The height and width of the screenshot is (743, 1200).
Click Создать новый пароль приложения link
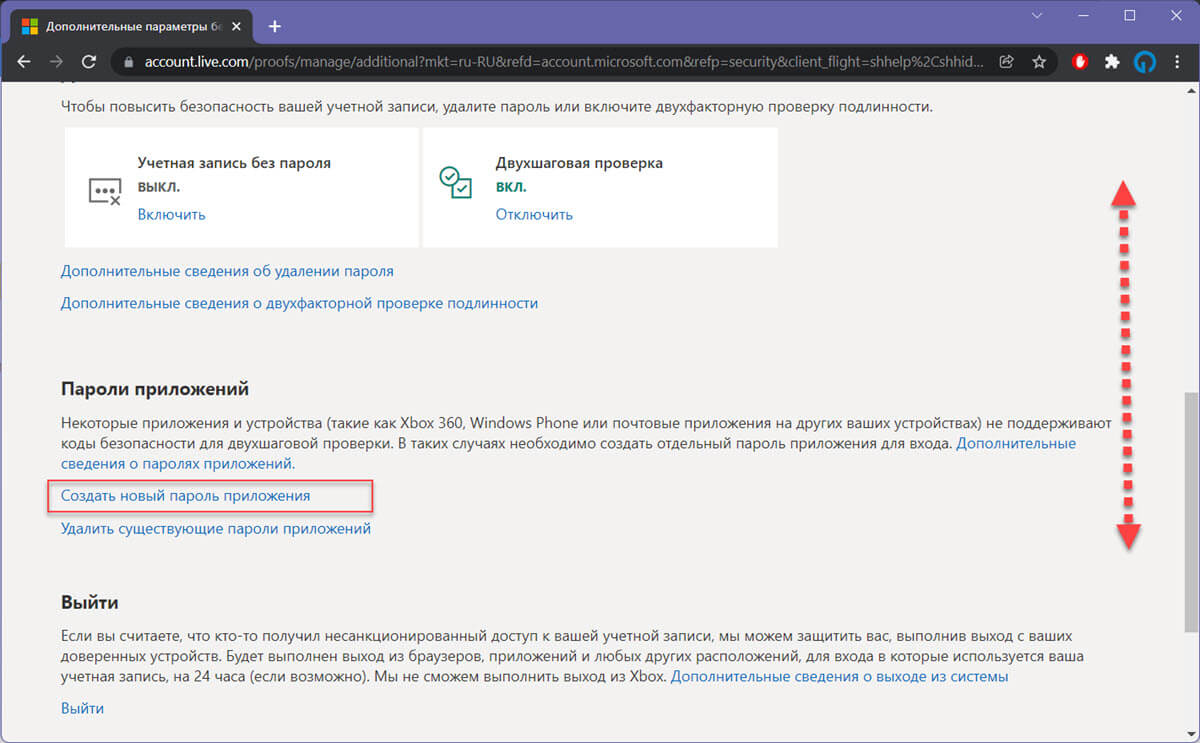[x=185, y=495]
